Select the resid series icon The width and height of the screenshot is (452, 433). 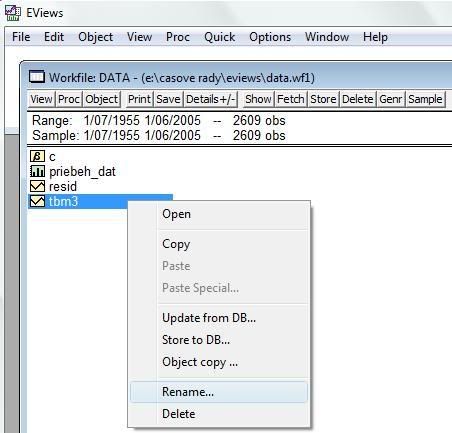pyautogui.click(x=37, y=186)
